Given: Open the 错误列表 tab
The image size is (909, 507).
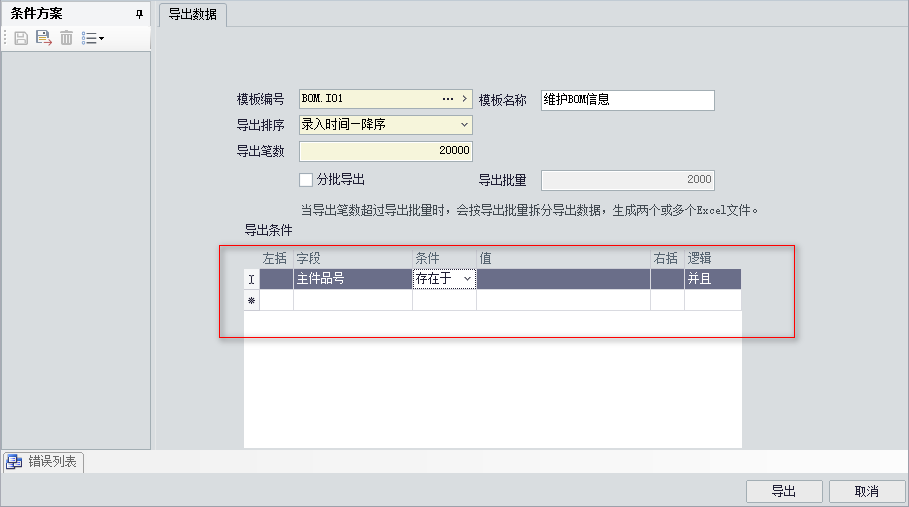Looking at the screenshot, I should click(x=43, y=462).
